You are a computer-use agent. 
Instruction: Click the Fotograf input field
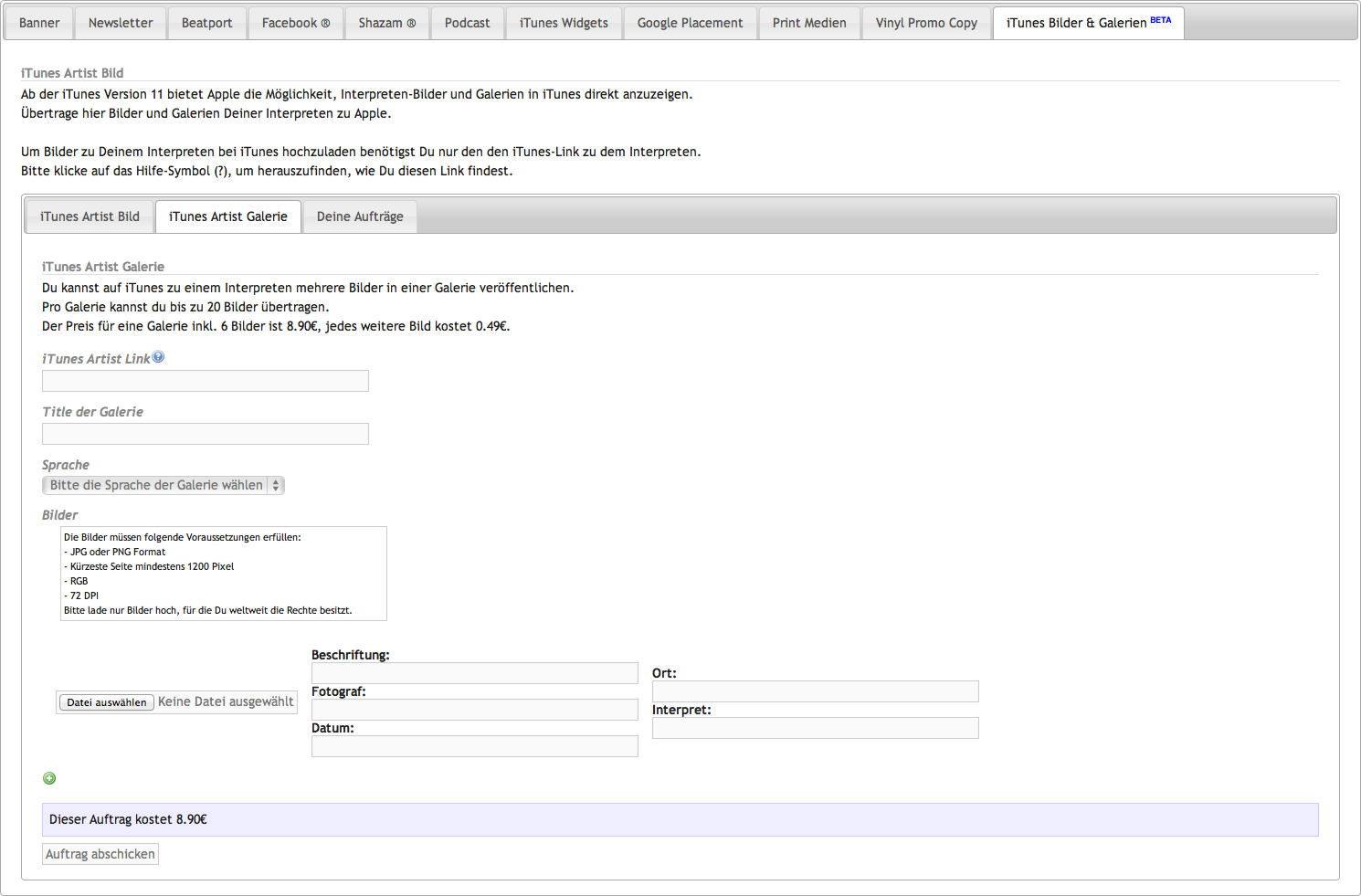click(x=474, y=710)
